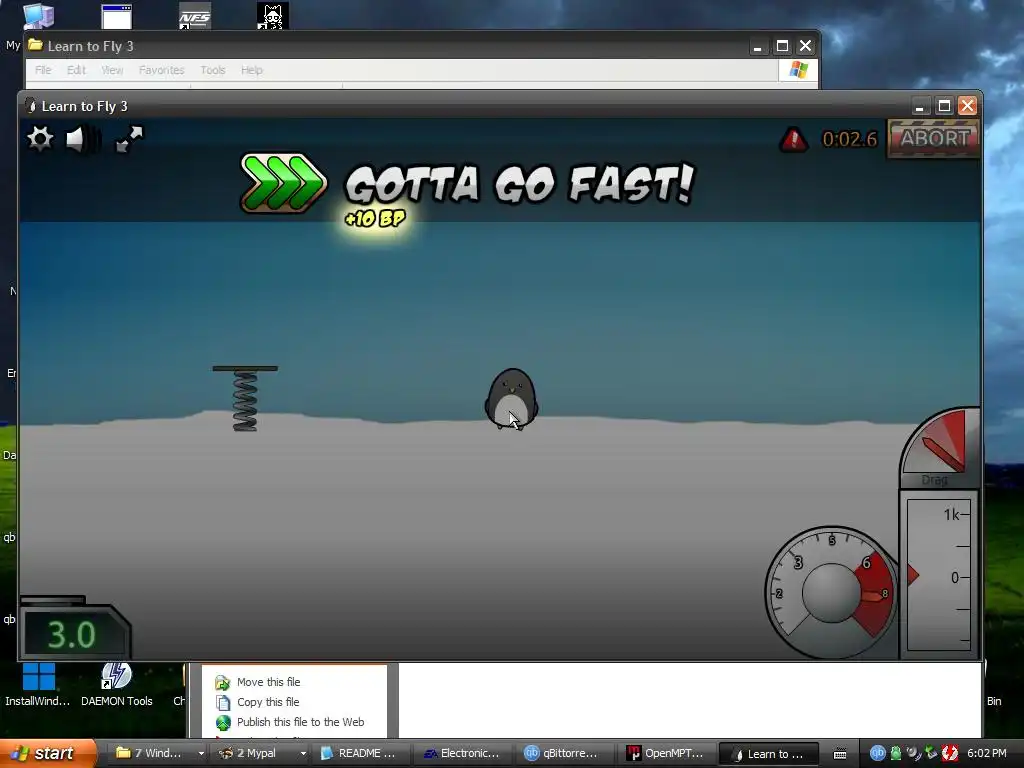Click Copy this file link
1024x768 pixels.
268,702
